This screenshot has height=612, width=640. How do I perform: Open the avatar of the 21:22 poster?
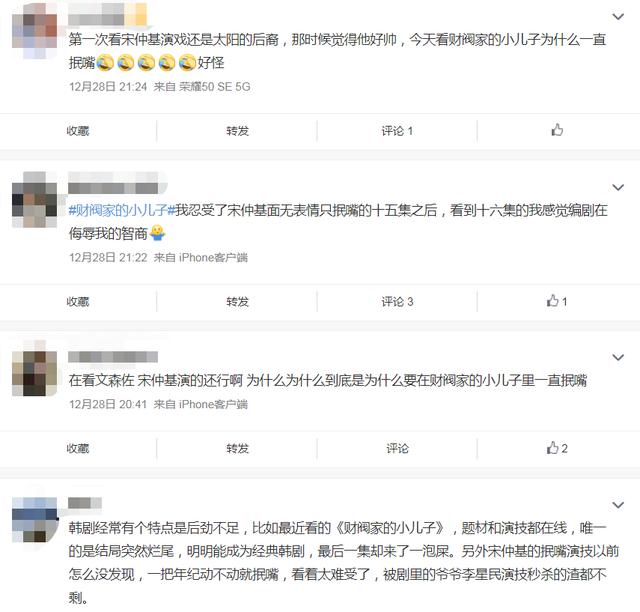click(35, 200)
